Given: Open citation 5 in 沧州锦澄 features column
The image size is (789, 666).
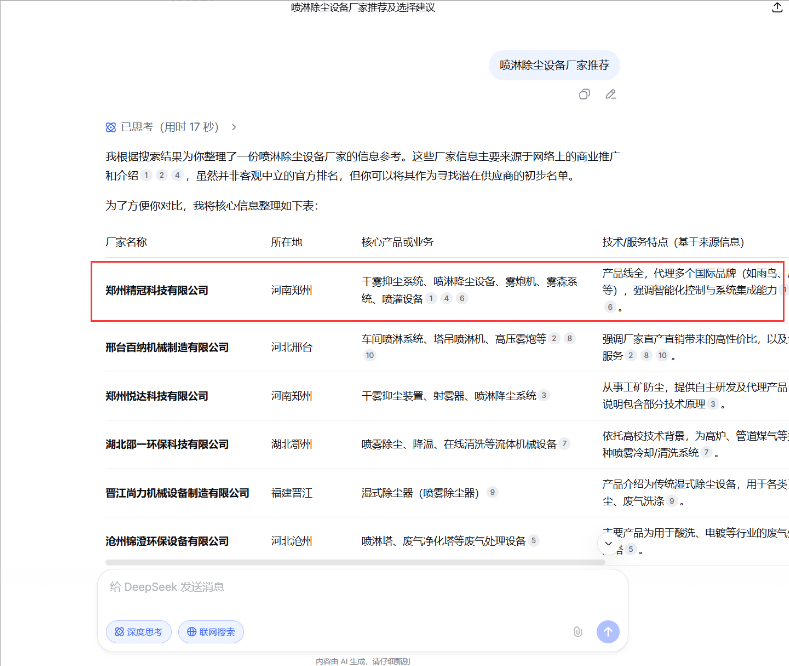Looking at the screenshot, I should (630, 549).
